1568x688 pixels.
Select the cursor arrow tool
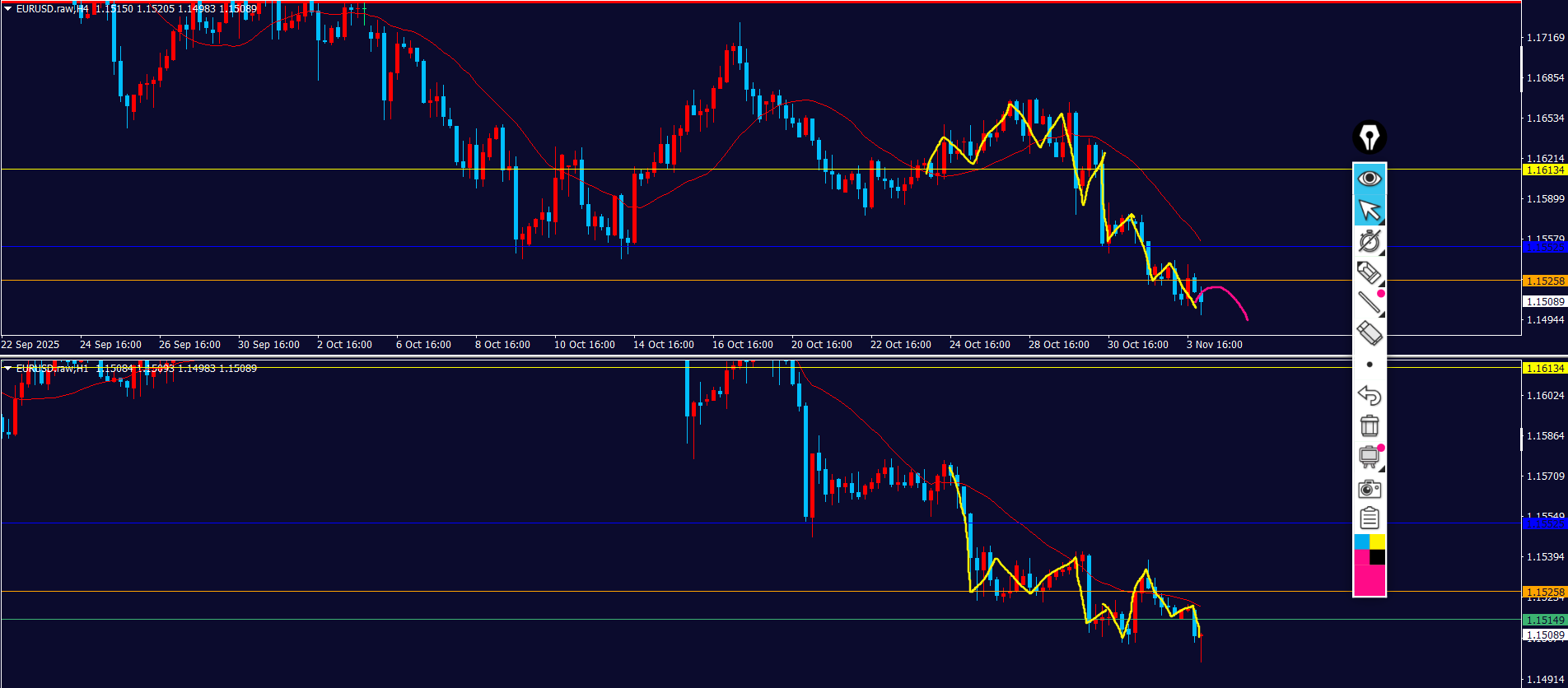pos(1369,211)
